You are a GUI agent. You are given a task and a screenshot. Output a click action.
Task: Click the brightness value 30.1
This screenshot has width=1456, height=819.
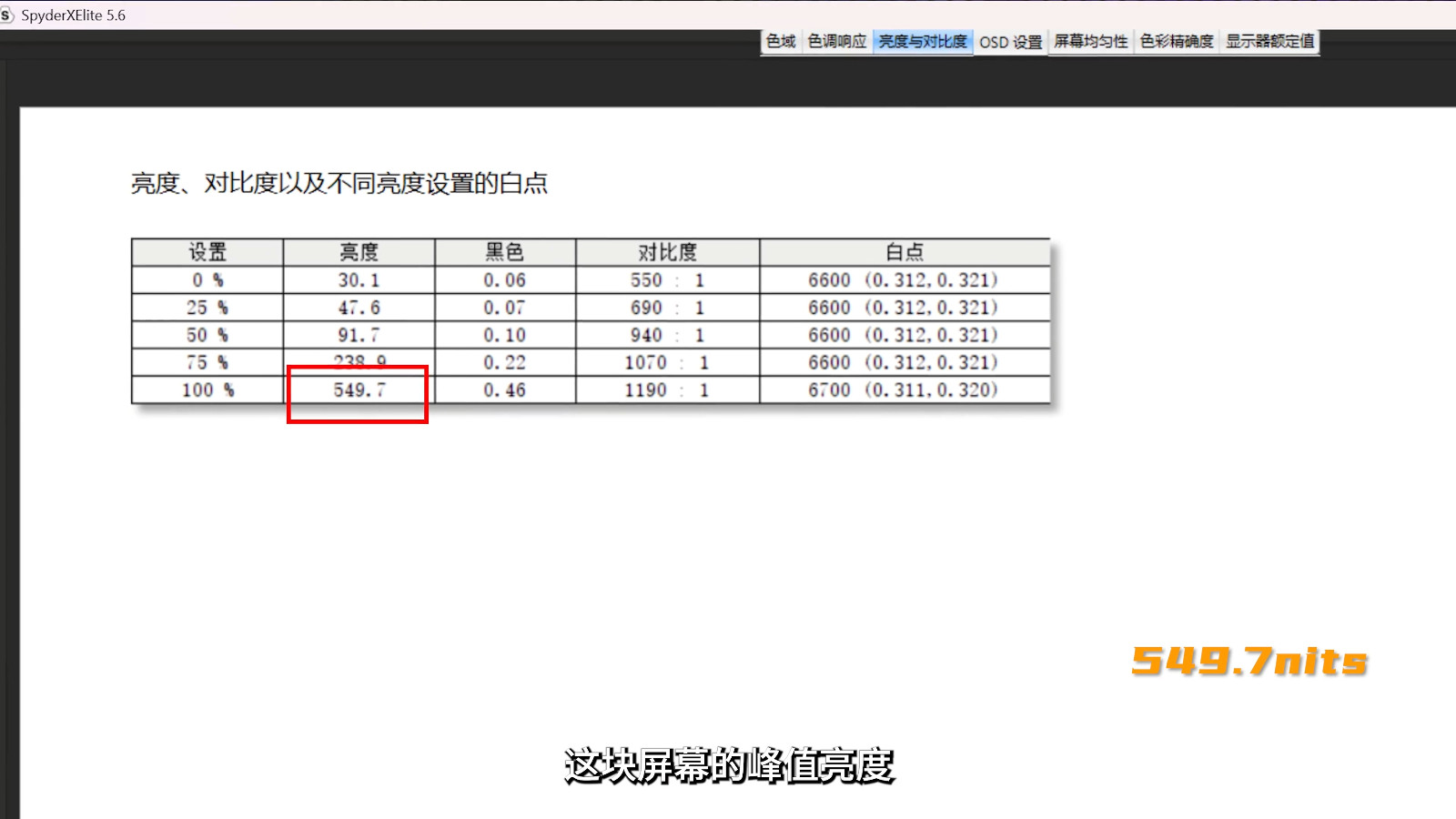359,280
